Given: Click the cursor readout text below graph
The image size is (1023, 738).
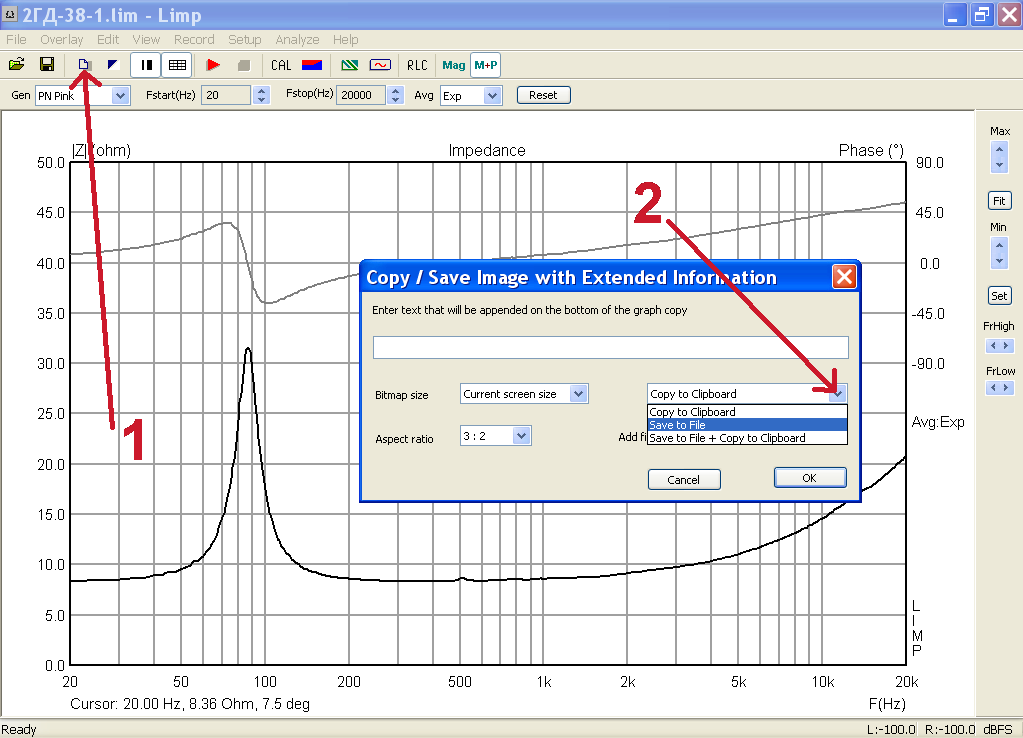Looking at the screenshot, I should click(190, 704).
